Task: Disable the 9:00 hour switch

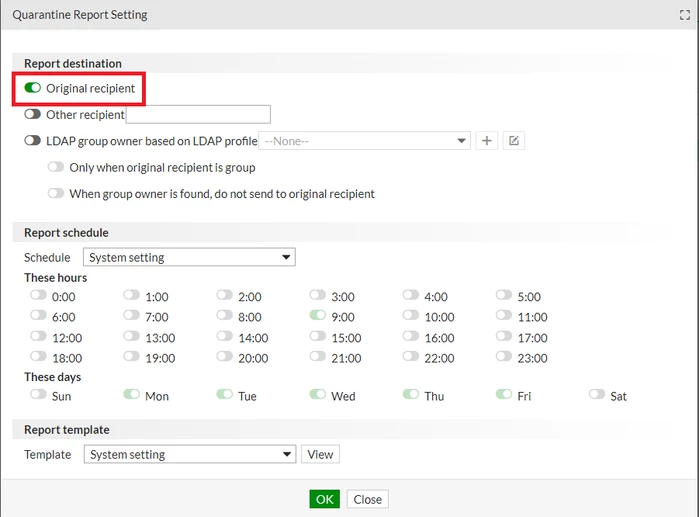Action: point(318,315)
